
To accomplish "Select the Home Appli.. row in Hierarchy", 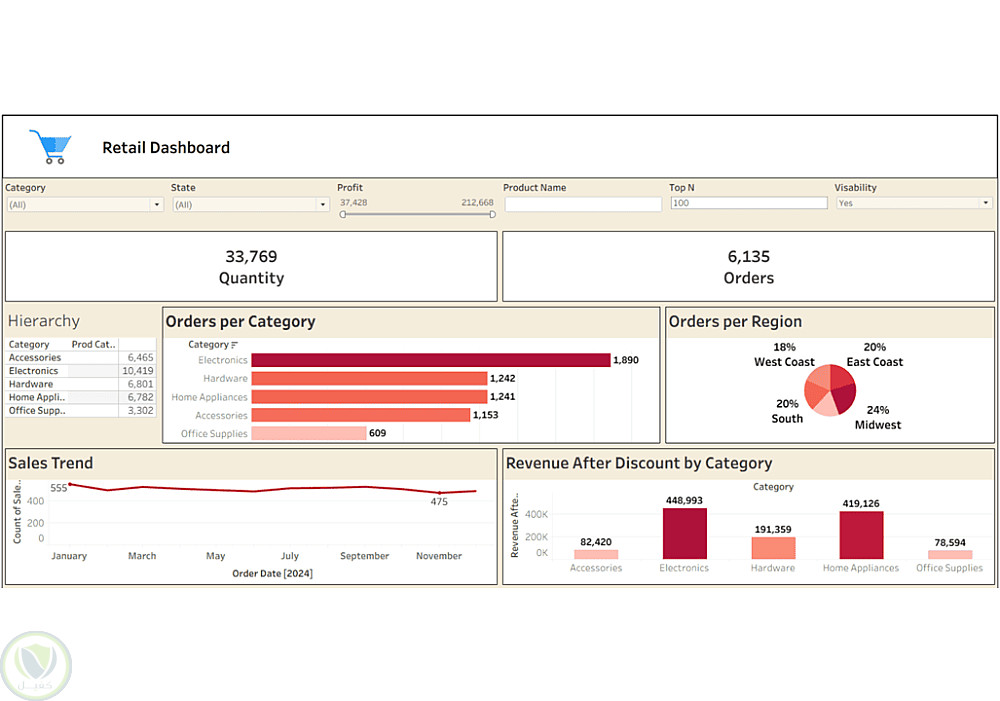I will (x=81, y=397).
